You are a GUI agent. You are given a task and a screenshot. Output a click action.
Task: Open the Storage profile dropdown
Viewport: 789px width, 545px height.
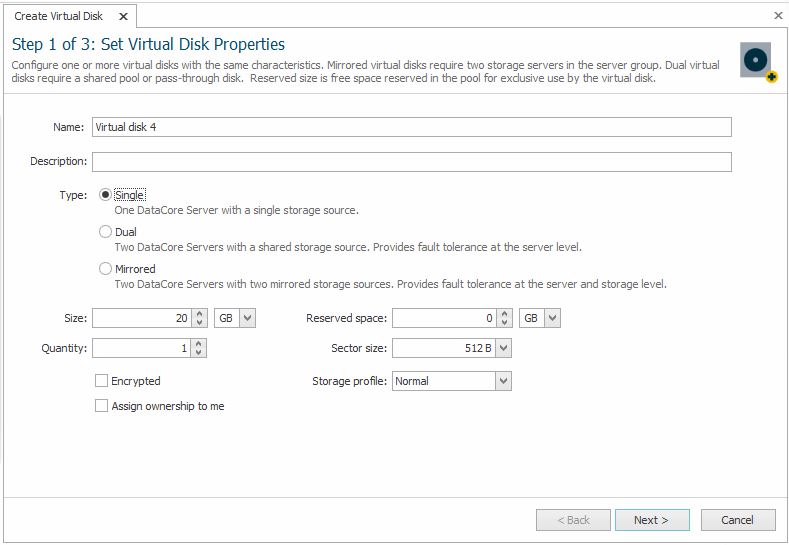pyautogui.click(x=503, y=381)
